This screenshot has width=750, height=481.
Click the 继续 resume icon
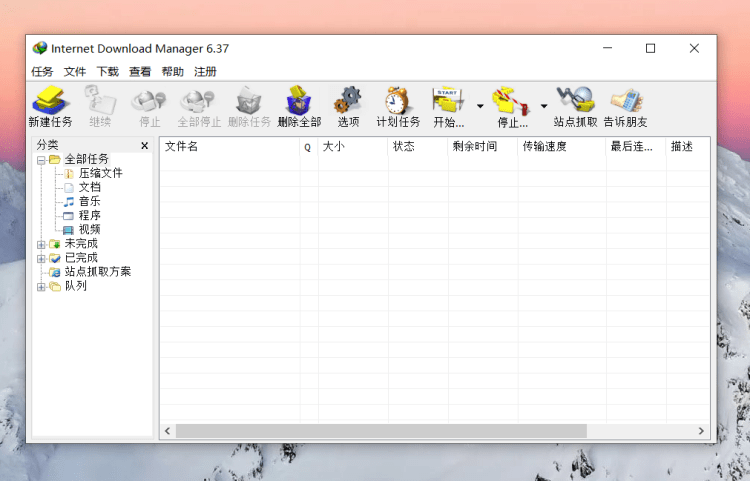tap(100, 100)
